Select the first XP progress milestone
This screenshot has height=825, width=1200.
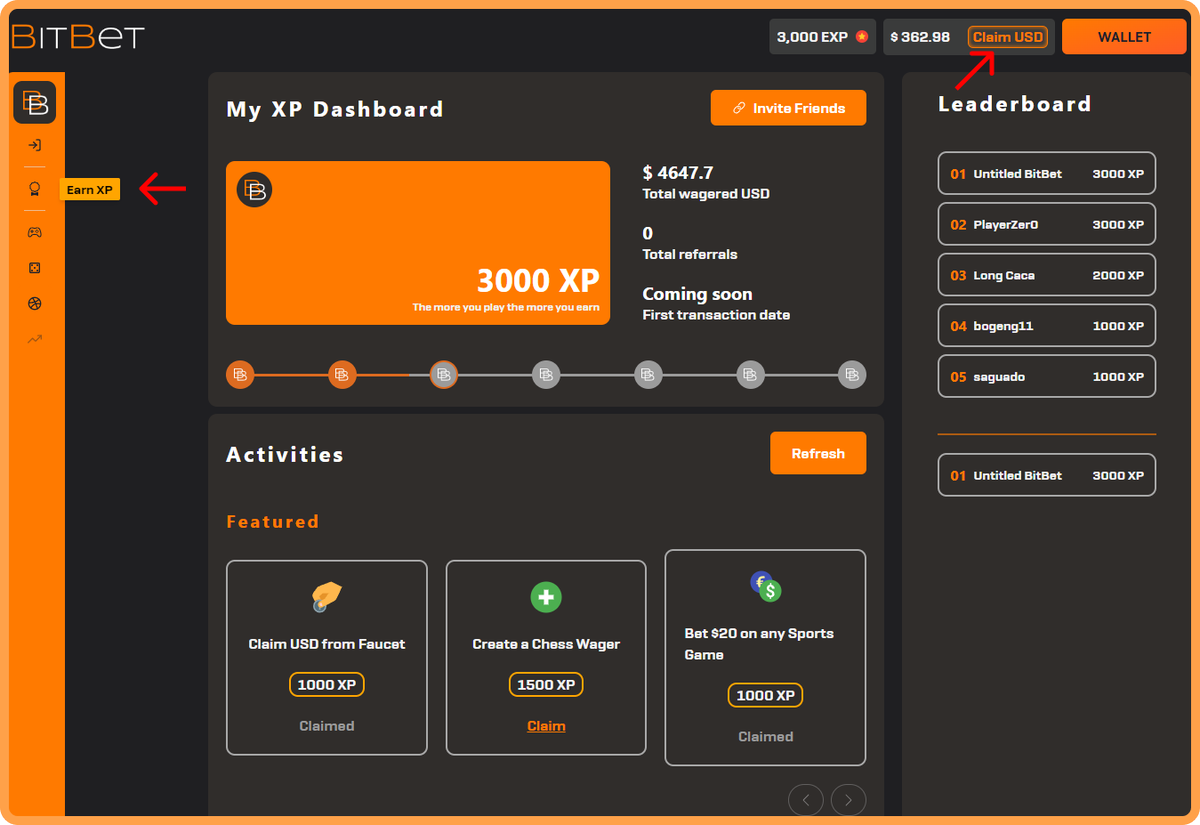(240, 375)
